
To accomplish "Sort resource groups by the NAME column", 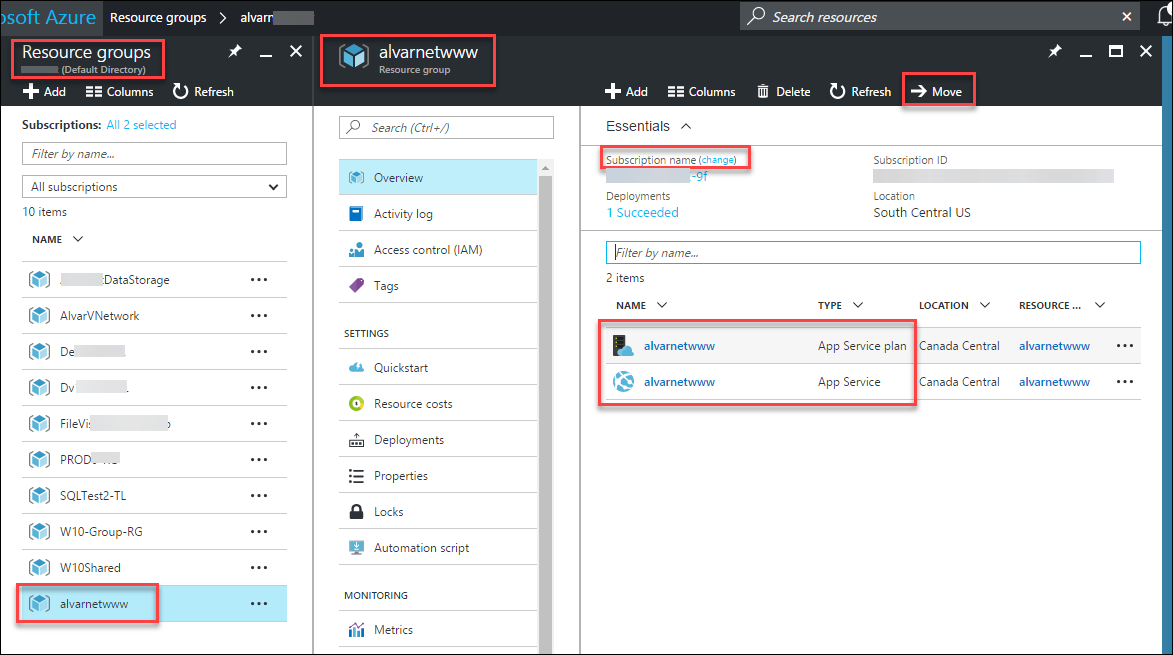I will pyautogui.click(x=57, y=239).
